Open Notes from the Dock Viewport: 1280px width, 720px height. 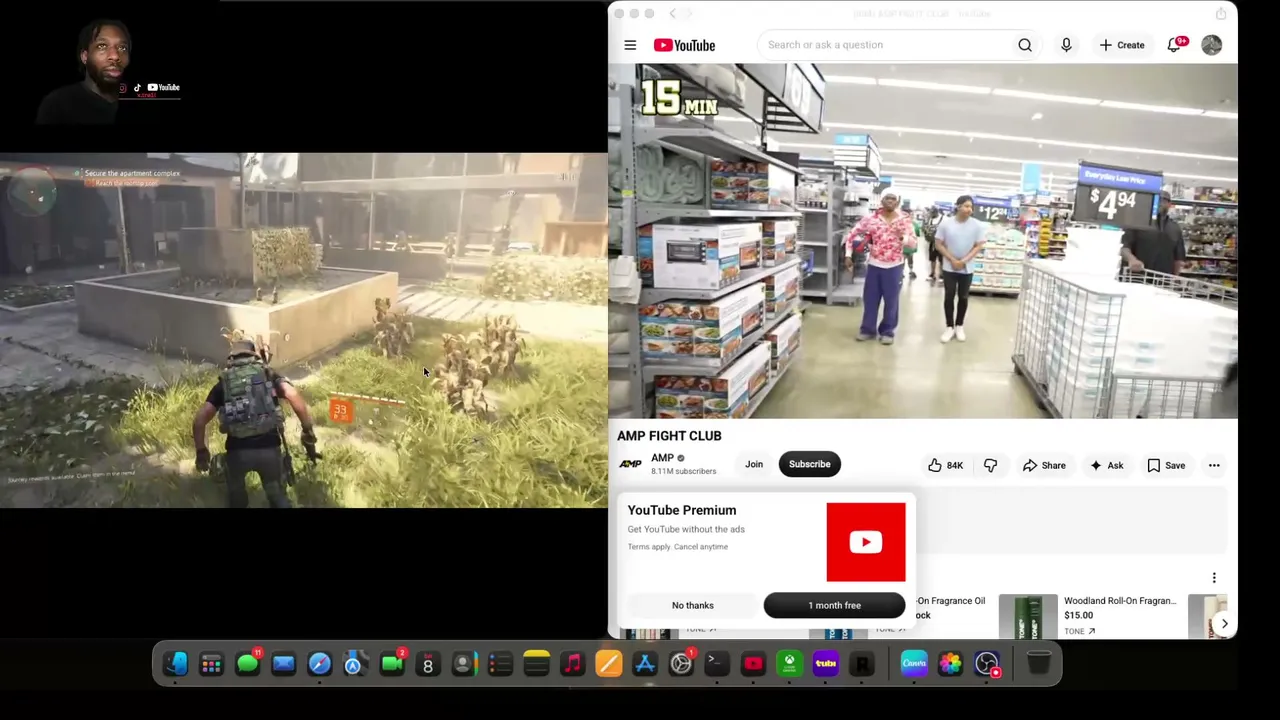tap(536, 663)
